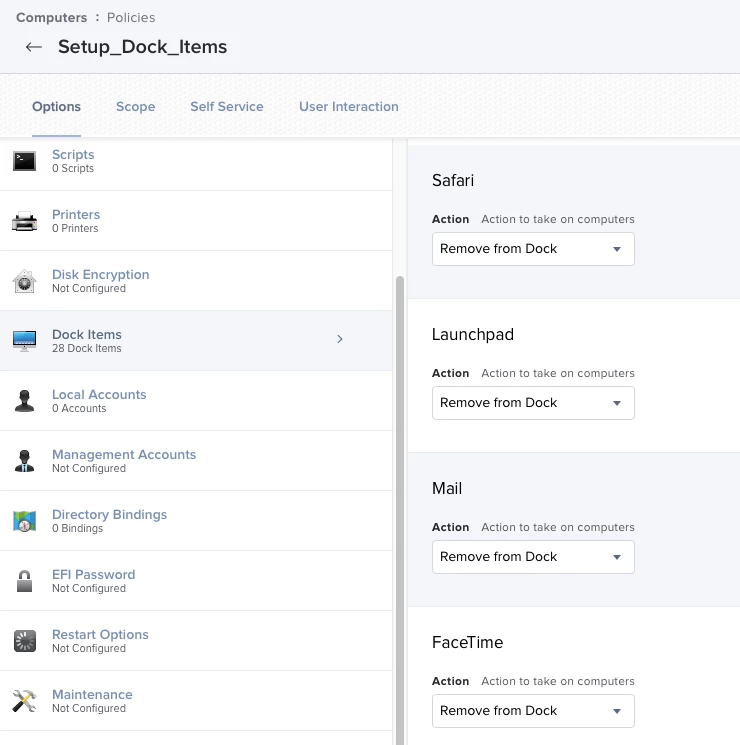
Task: Click the '0 Printers' count text
Action: coord(75,228)
